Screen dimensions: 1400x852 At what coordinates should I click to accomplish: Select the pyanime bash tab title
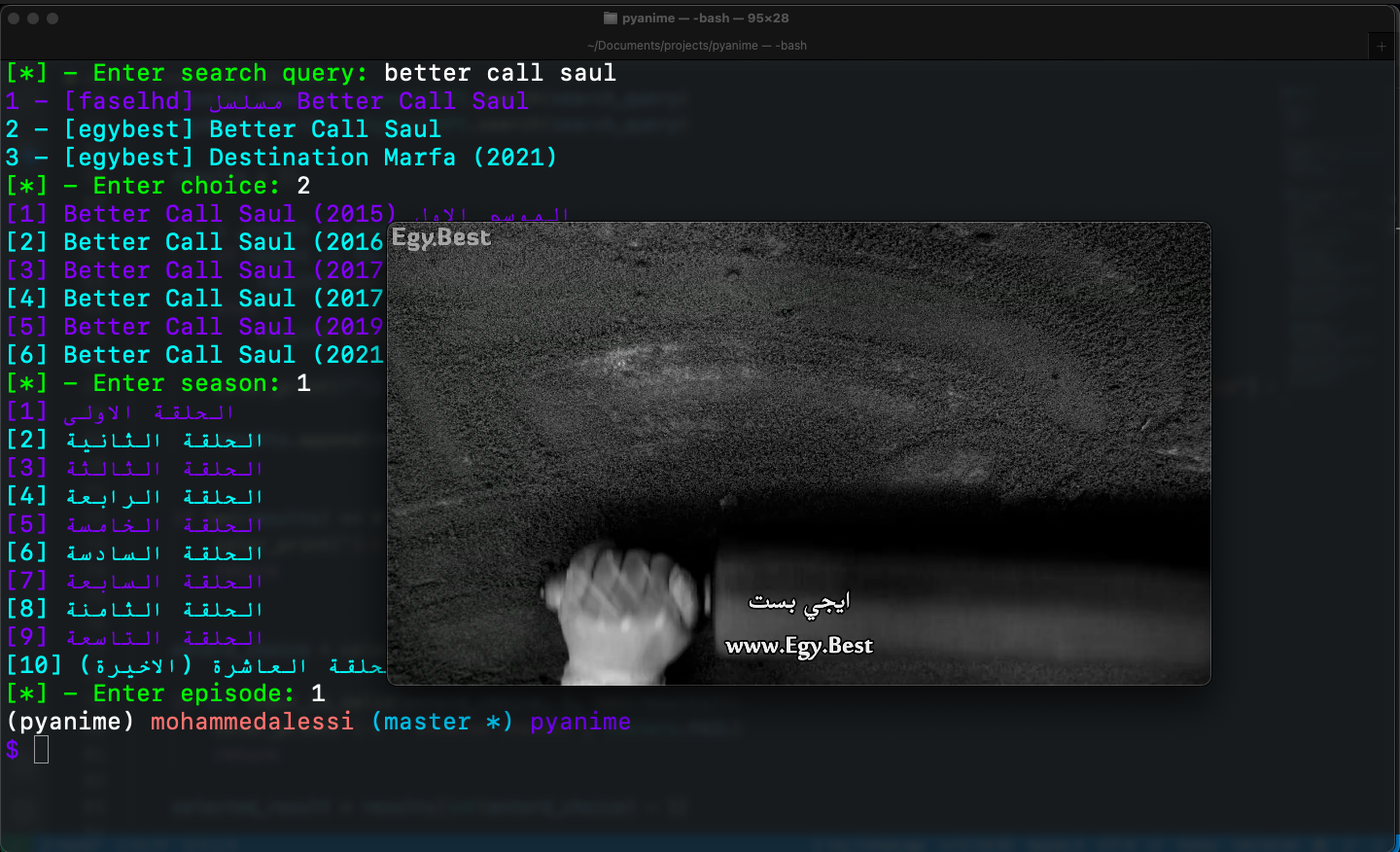click(x=697, y=46)
